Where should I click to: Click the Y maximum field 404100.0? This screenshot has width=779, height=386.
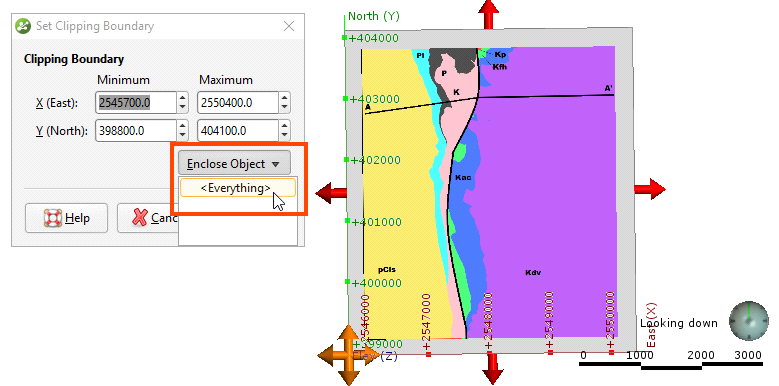(x=237, y=131)
